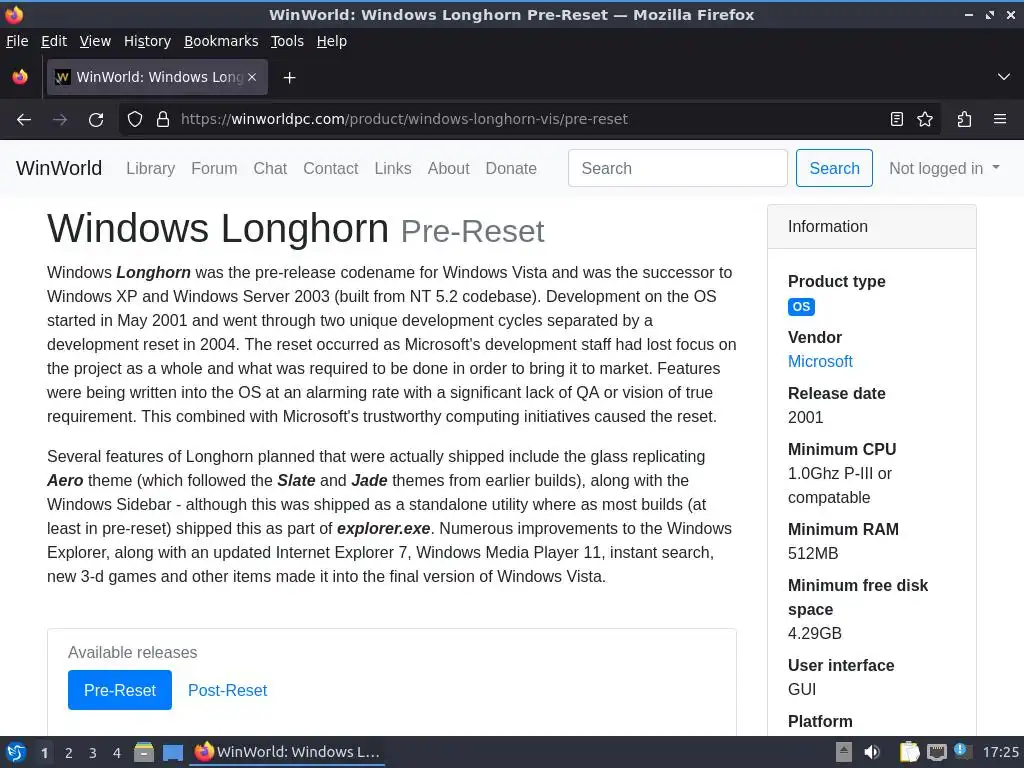The width and height of the screenshot is (1024, 768).
Task: Open the Bookmarks menu
Action: click(x=221, y=41)
